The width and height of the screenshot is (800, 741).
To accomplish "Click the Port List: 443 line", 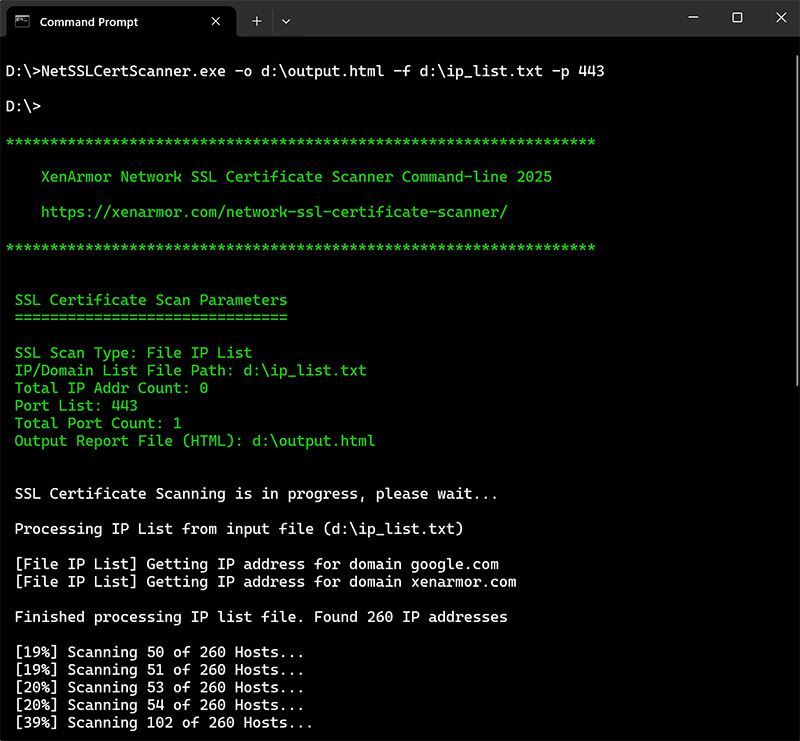I will click(76, 406).
